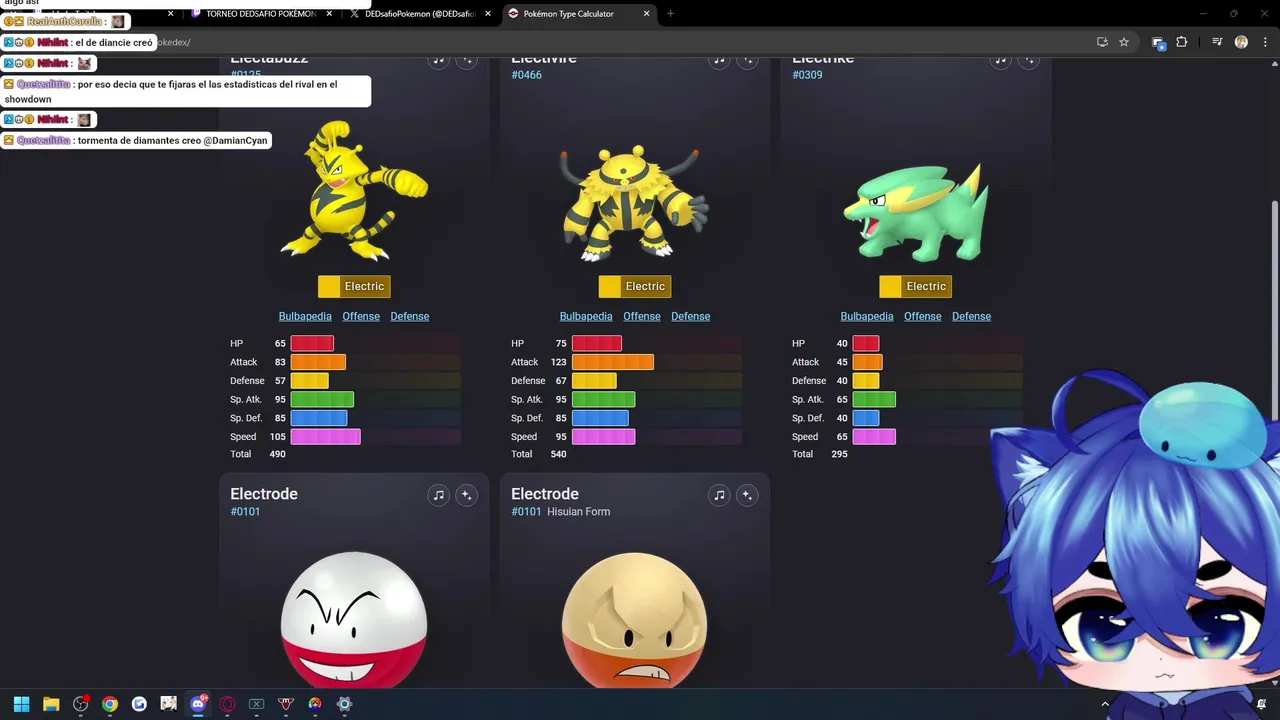Open Opera GX from the taskbar
This screenshot has width=1280, height=720.
tap(227, 704)
